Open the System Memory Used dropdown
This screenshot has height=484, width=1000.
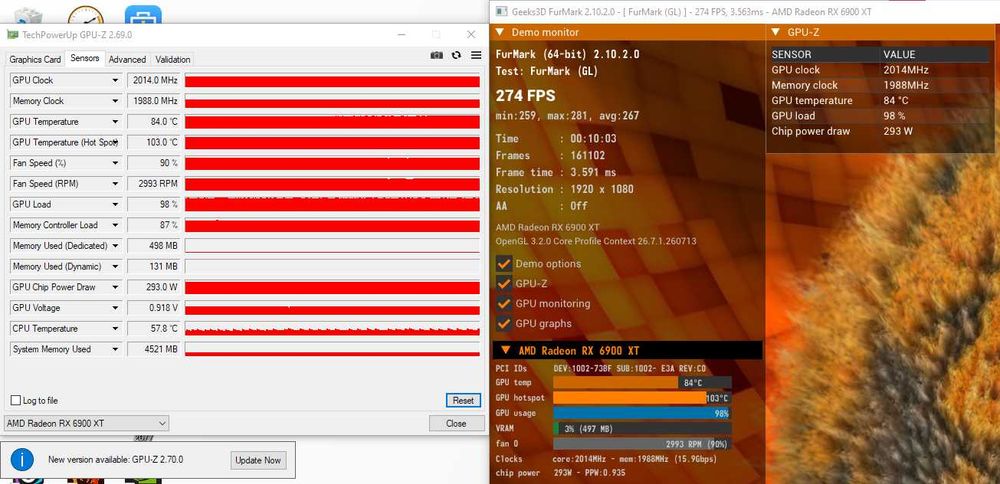115,349
